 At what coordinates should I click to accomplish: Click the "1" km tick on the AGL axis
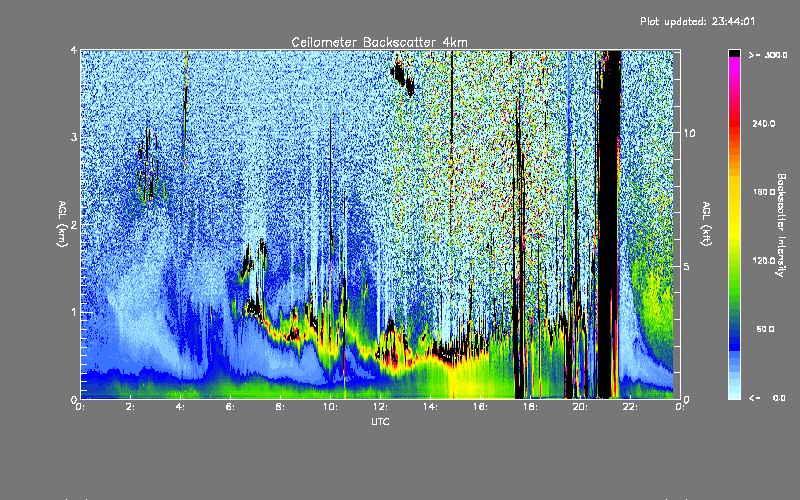coord(74,312)
